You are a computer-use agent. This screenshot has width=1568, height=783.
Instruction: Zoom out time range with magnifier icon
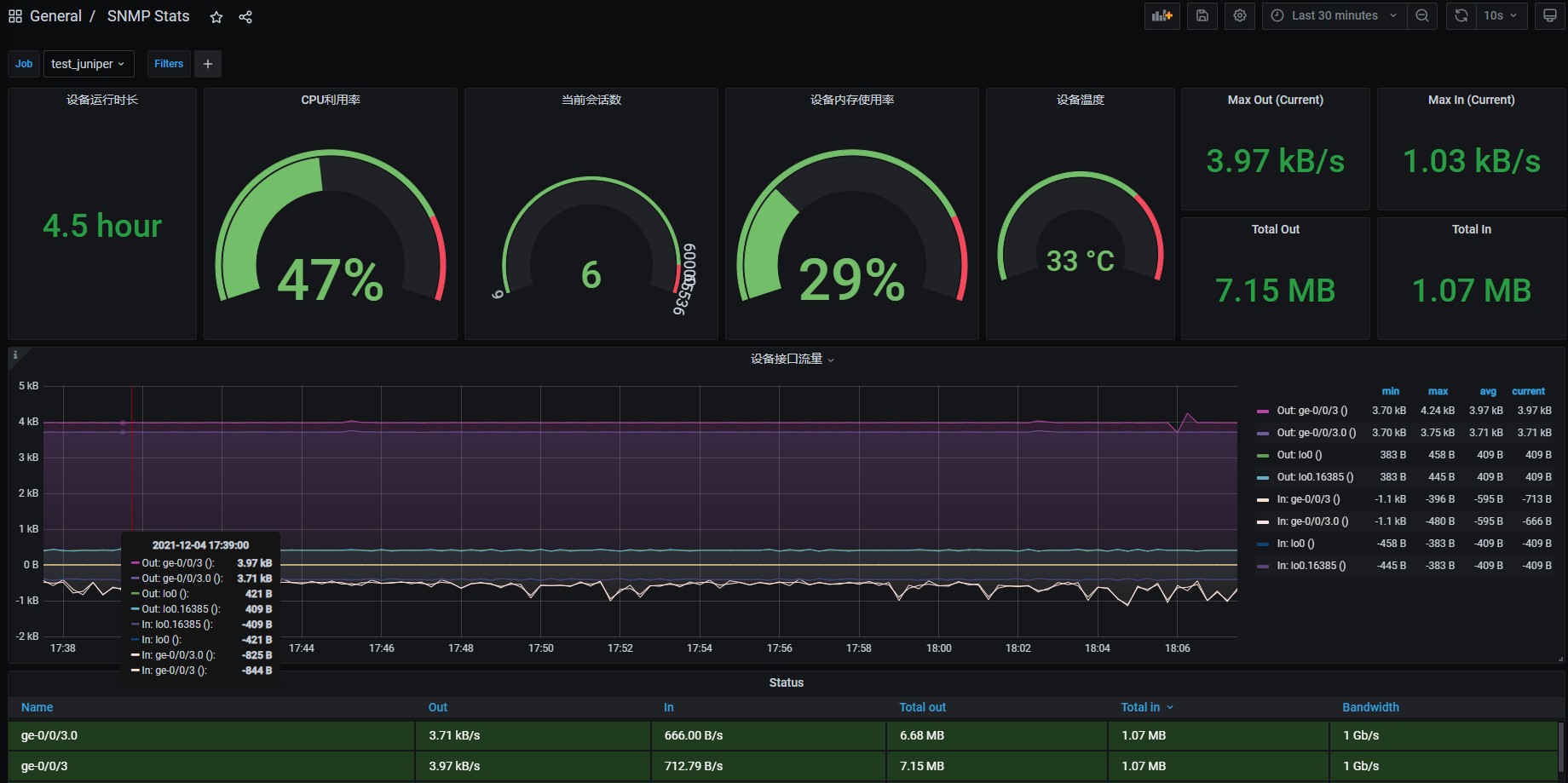click(1421, 16)
